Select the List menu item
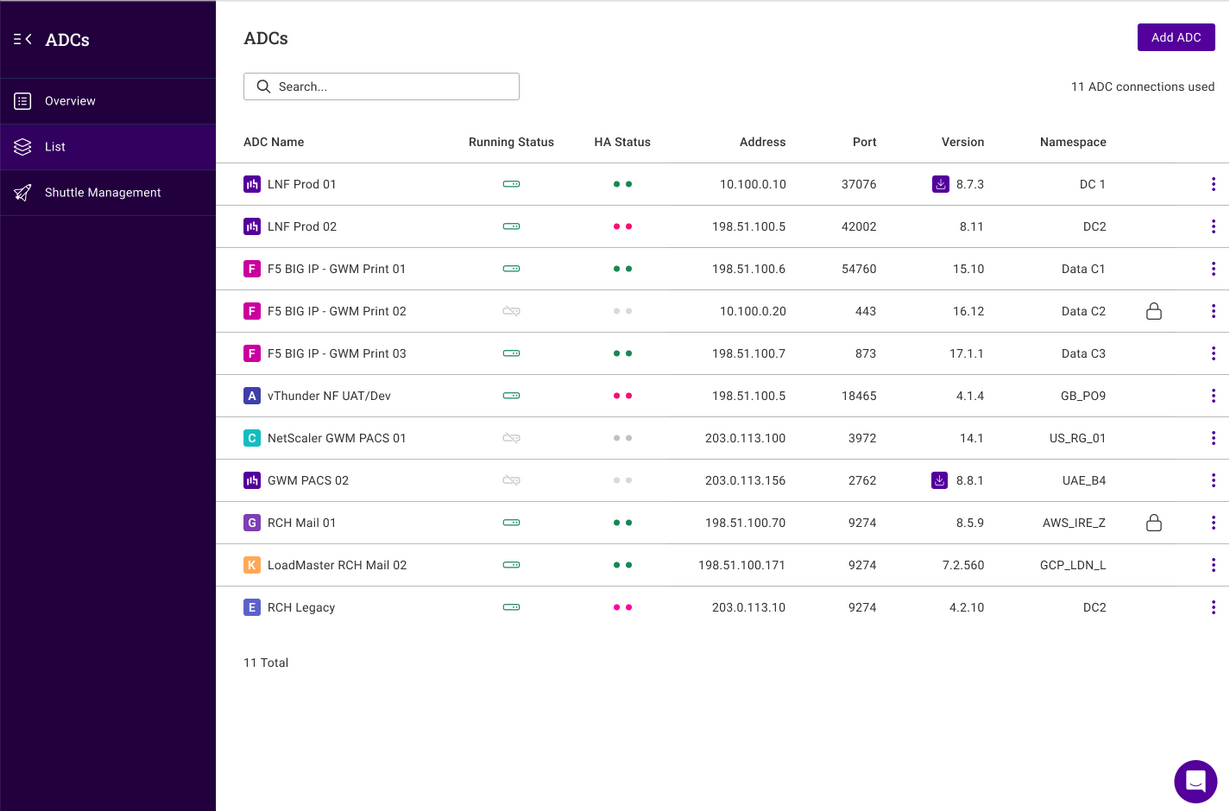The height and width of the screenshot is (811, 1229). pyautogui.click(x=108, y=147)
